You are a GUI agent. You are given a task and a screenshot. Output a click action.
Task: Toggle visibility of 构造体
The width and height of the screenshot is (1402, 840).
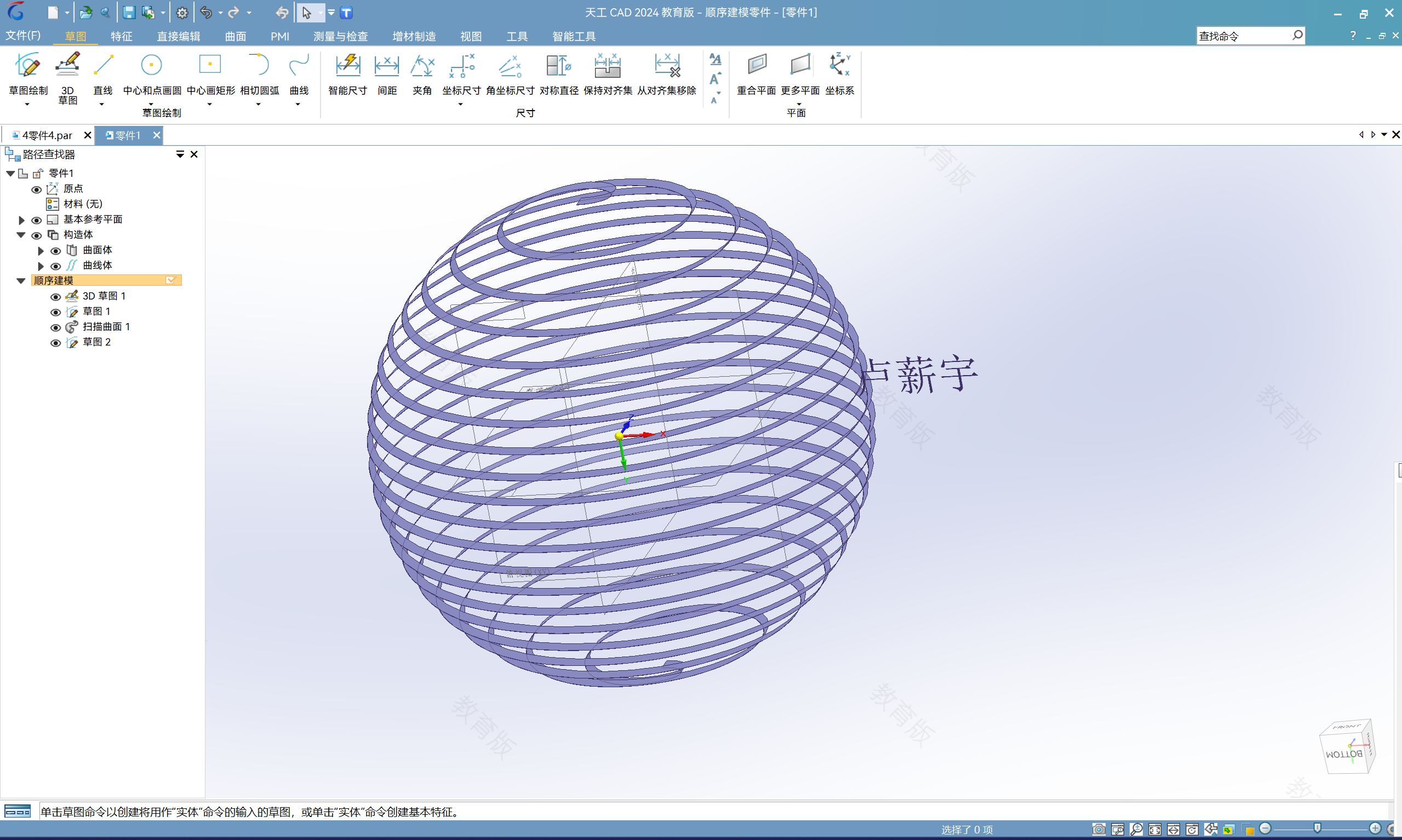coord(36,235)
